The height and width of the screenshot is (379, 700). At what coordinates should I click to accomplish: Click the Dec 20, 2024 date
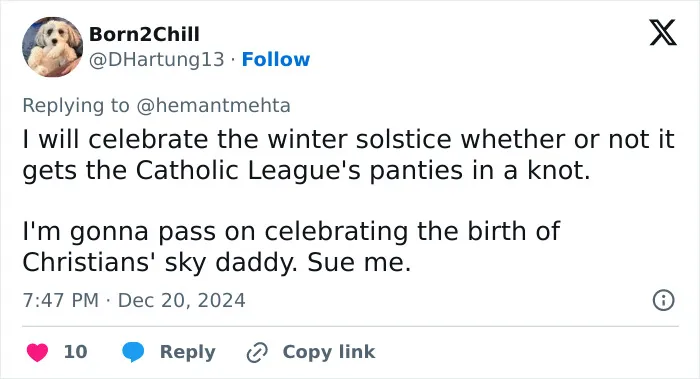tap(181, 300)
